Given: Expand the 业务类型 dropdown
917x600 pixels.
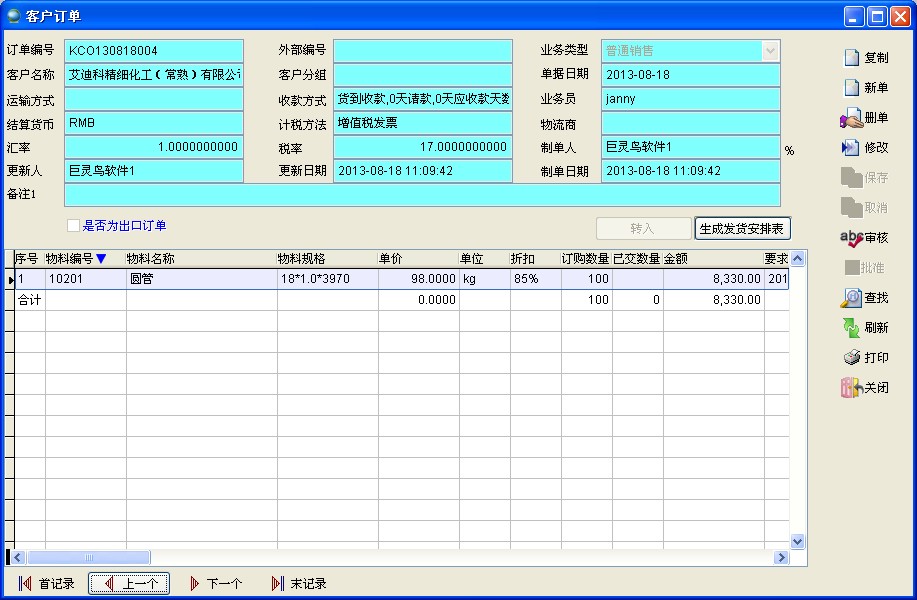Looking at the screenshot, I should 770,50.
